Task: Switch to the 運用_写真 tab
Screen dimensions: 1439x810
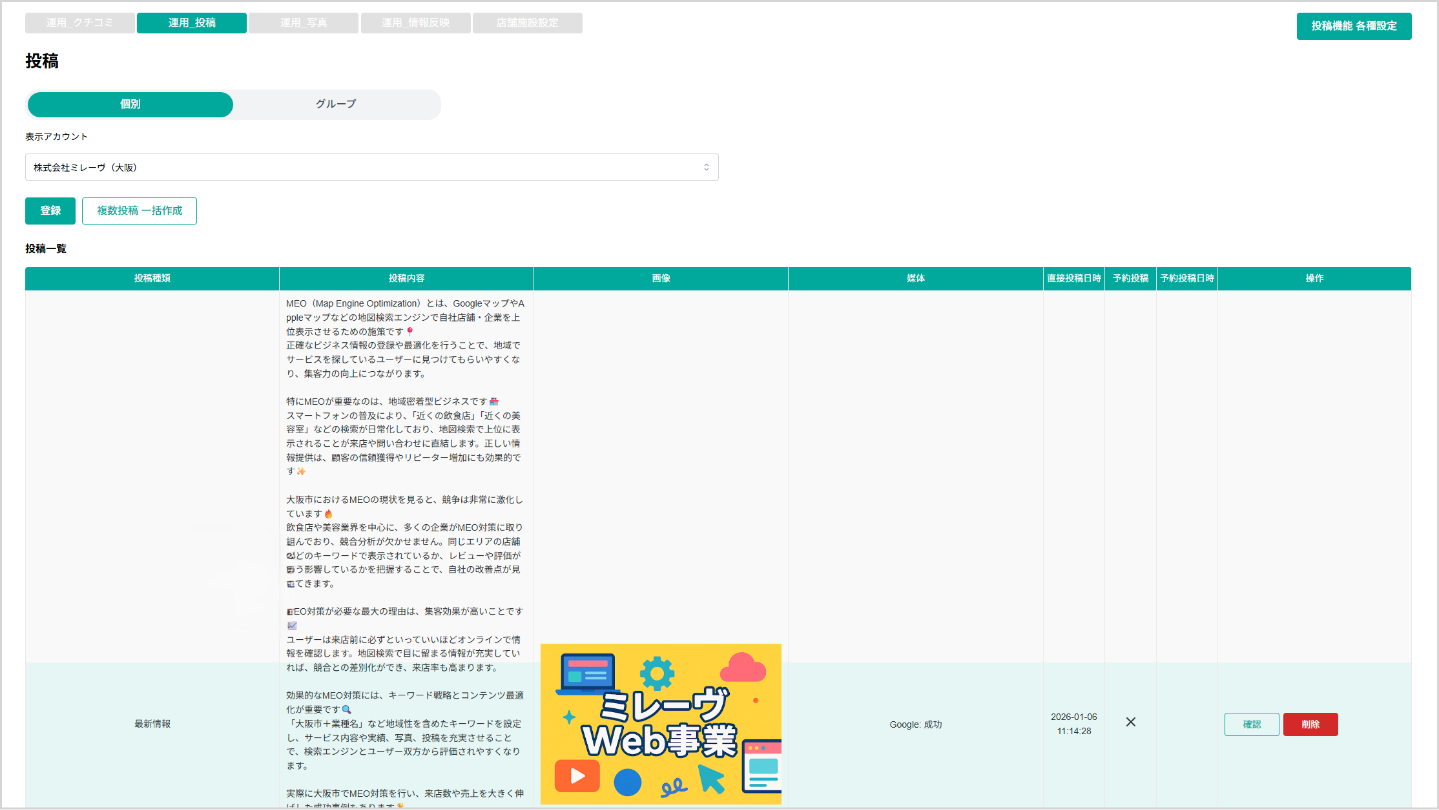Action: [x=303, y=23]
